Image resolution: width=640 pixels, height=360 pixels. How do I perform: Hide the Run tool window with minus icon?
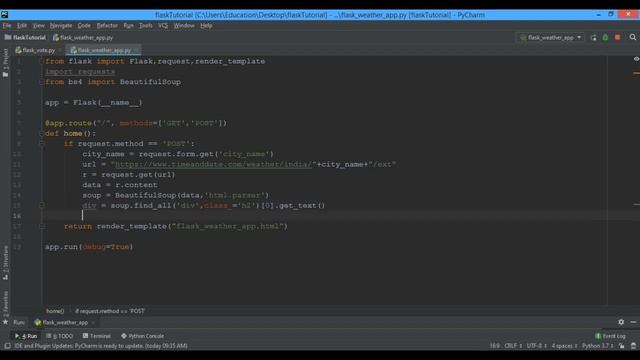633,322
